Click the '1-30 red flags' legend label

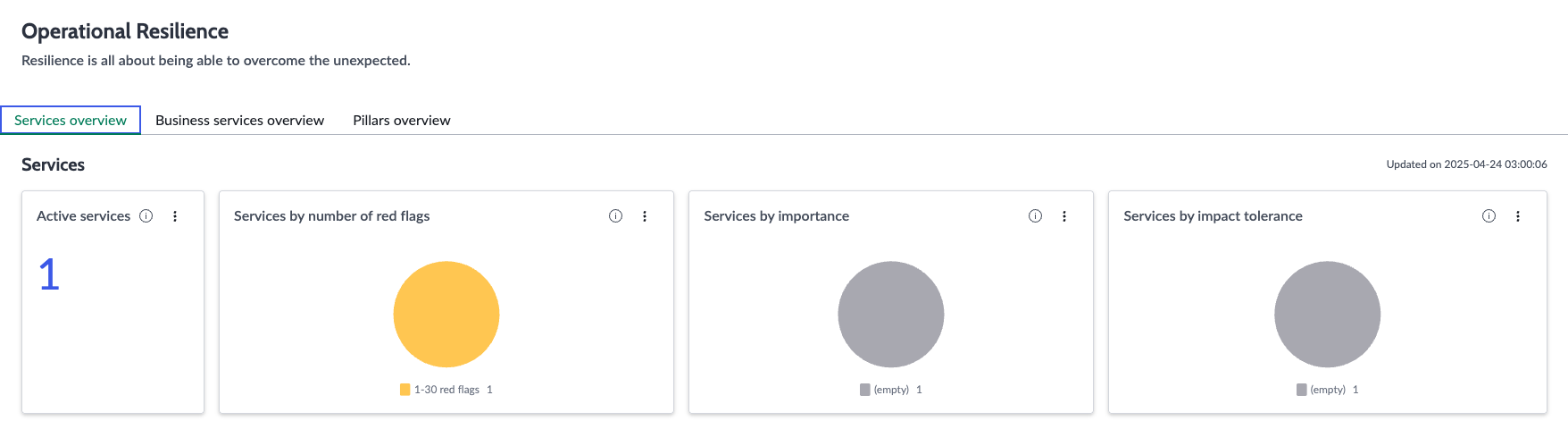point(446,390)
